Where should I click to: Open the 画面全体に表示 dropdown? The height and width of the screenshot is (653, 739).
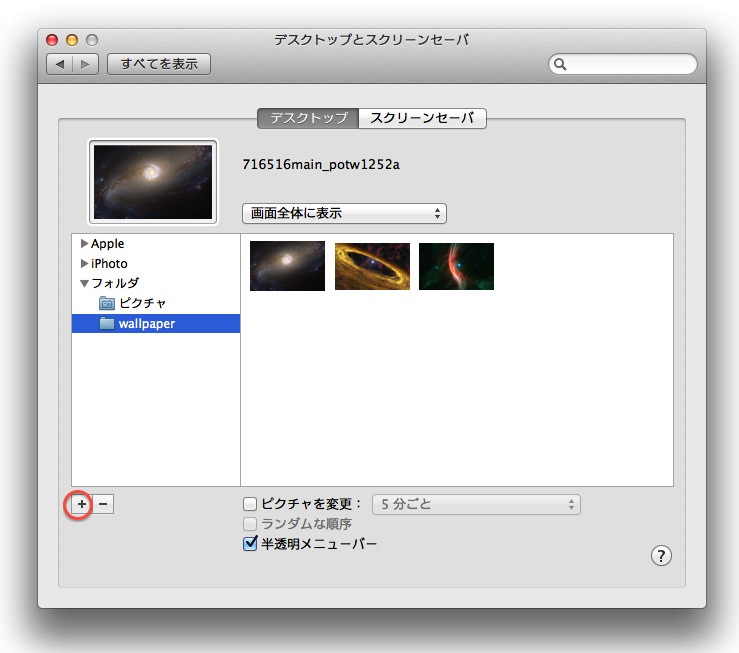[x=344, y=213]
